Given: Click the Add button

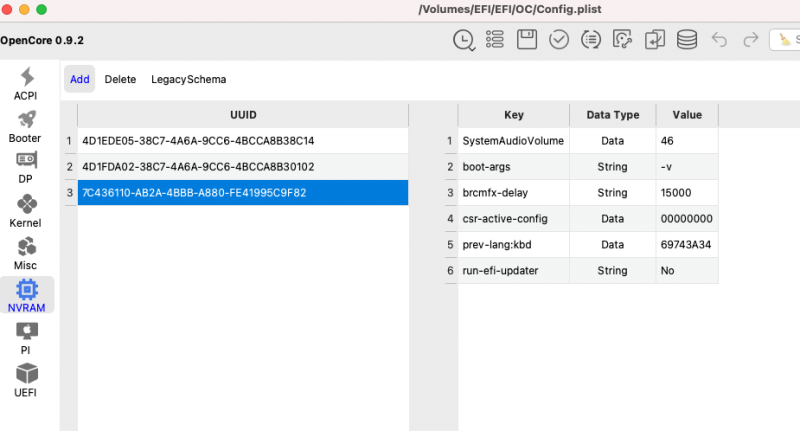Looking at the screenshot, I should pyautogui.click(x=80, y=79).
